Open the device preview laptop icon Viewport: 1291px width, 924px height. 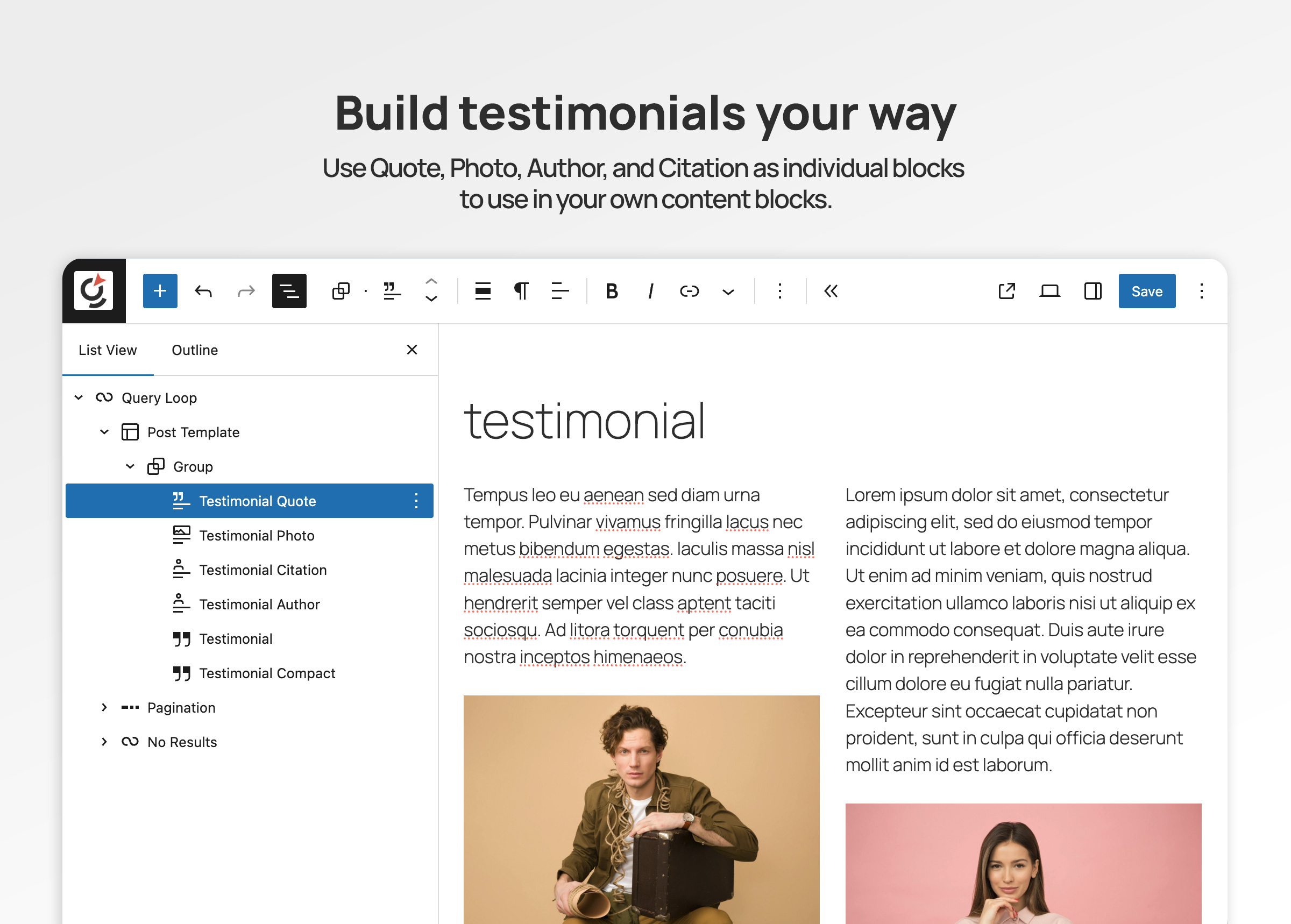pyautogui.click(x=1049, y=291)
